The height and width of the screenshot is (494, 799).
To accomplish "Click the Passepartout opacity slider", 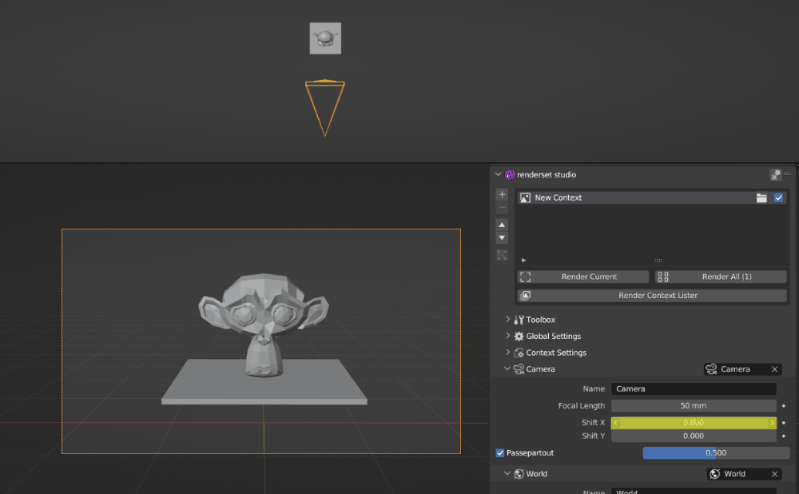I will (708, 453).
